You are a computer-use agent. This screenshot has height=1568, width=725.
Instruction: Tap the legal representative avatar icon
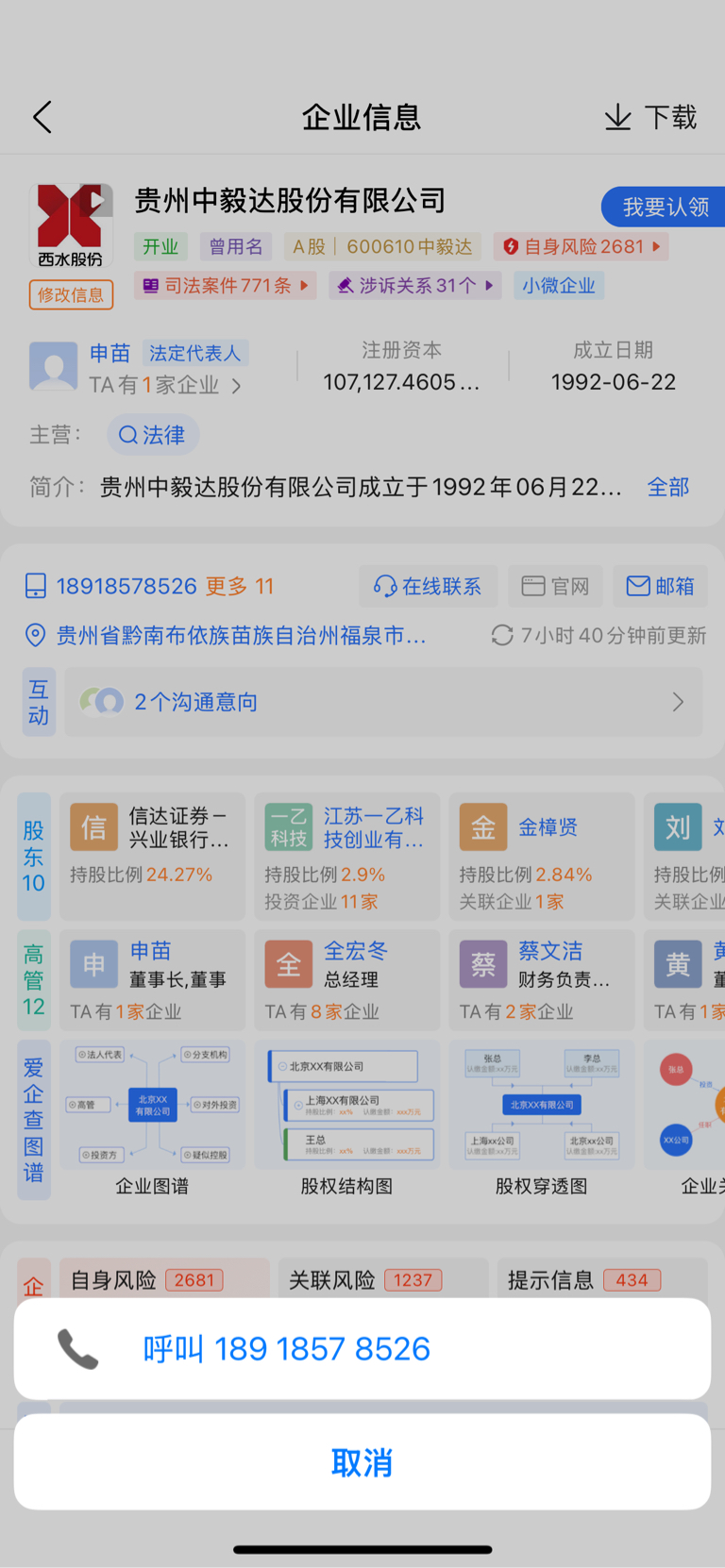pyautogui.click(x=53, y=366)
